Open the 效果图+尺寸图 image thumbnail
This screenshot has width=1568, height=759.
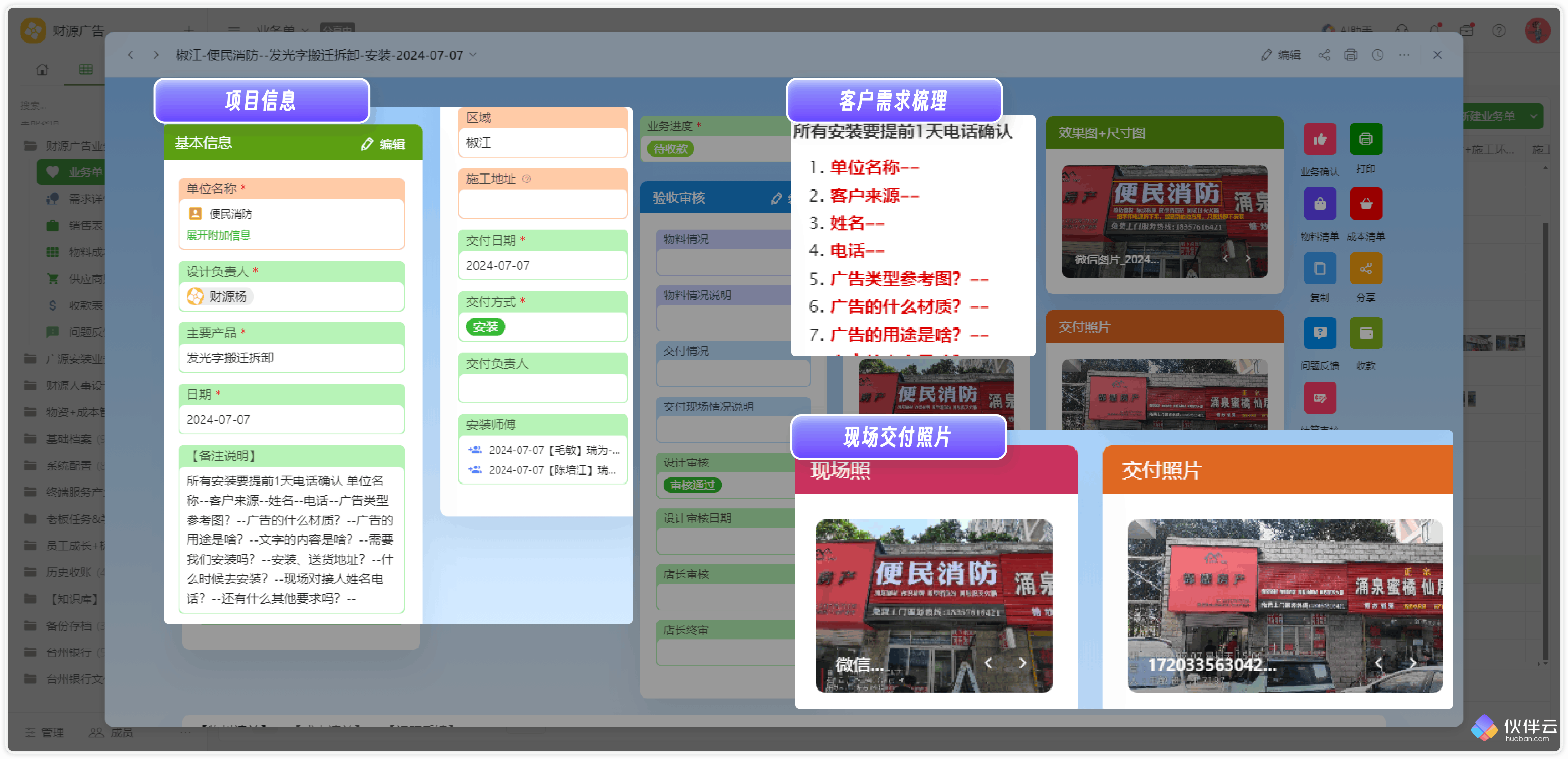tap(1164, 222)
